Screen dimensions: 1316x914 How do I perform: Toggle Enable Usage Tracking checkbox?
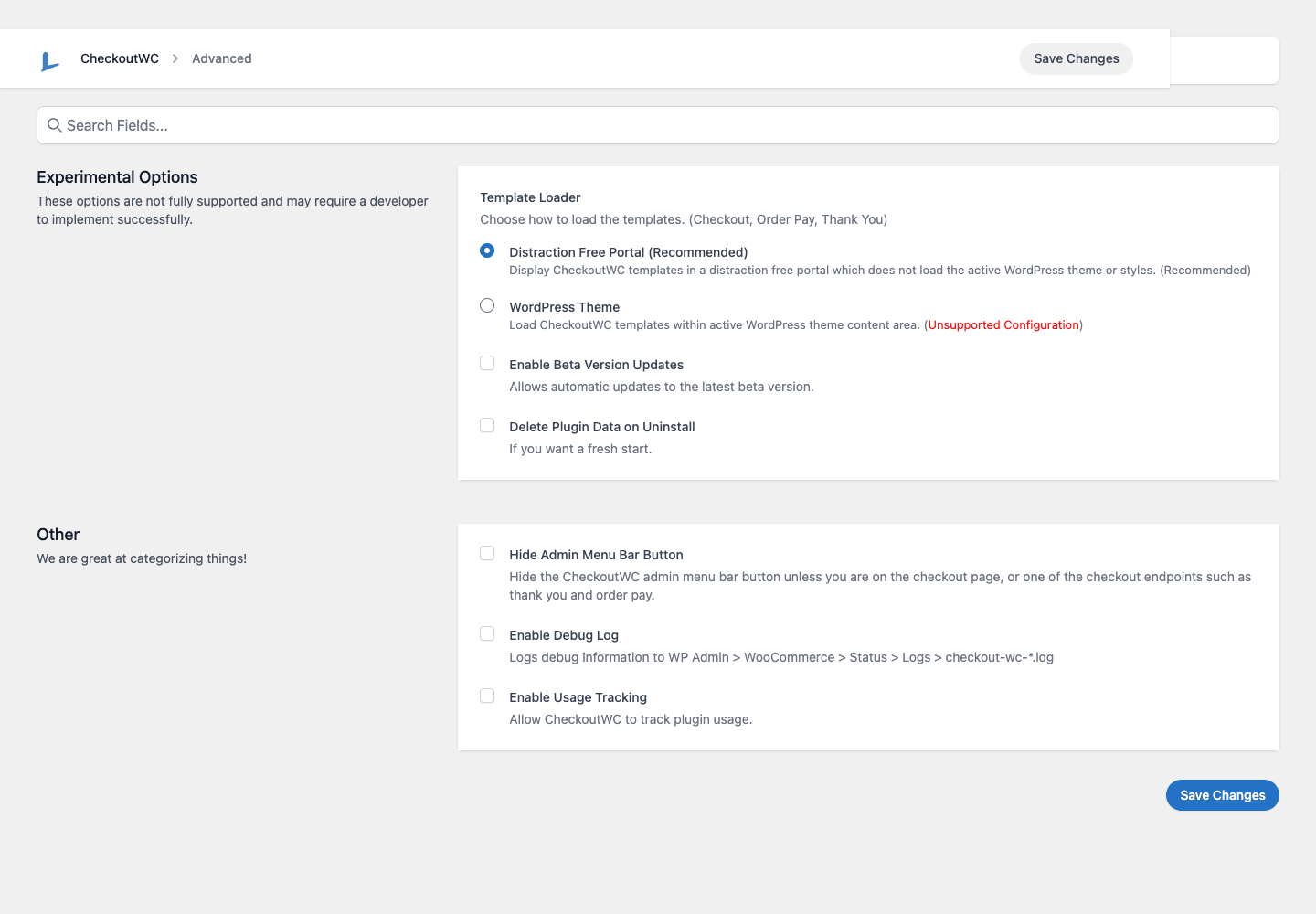(487, 696)
